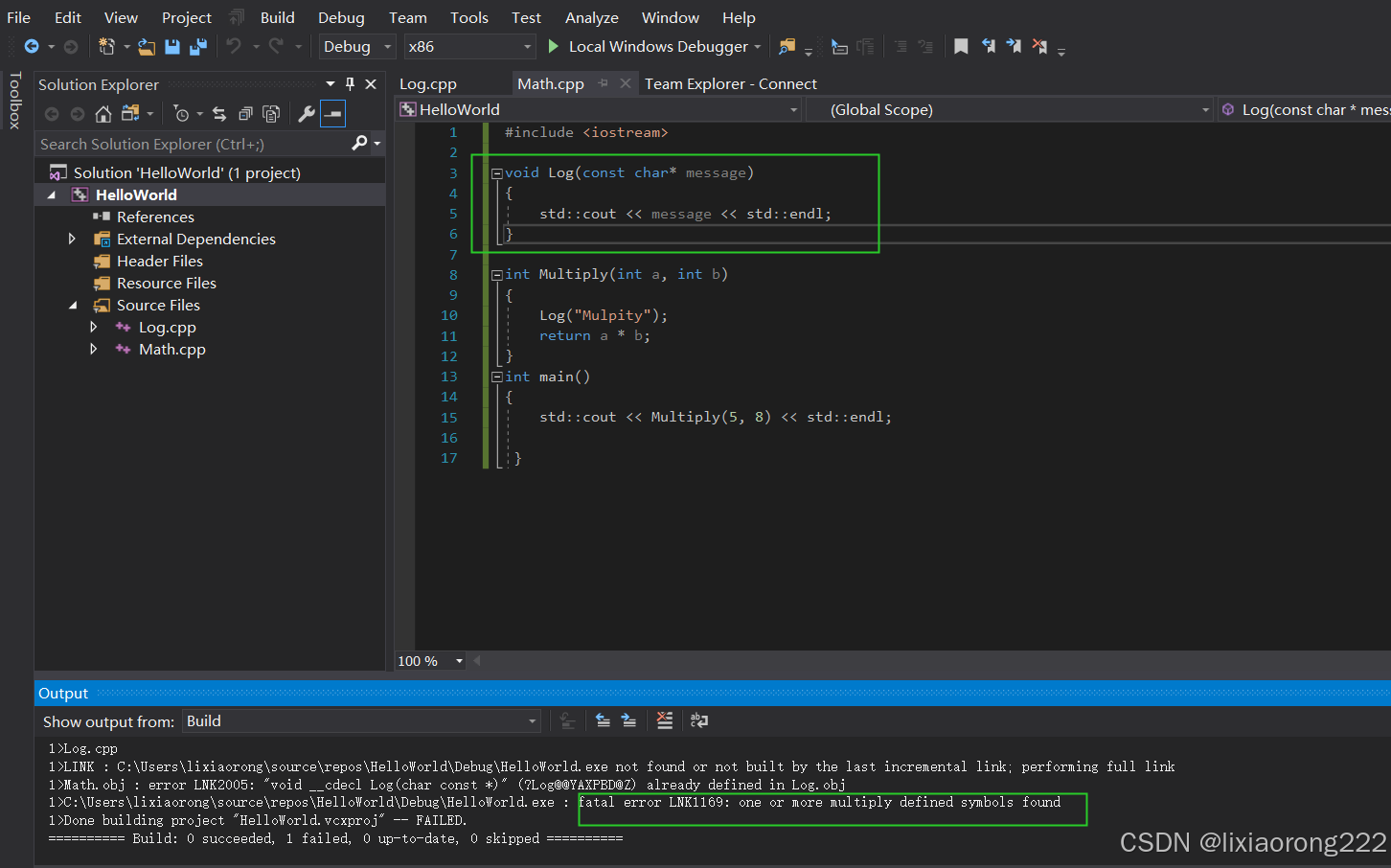
Task: Toggle pin of Solution Explorer panel
Action: click(350, 84)
